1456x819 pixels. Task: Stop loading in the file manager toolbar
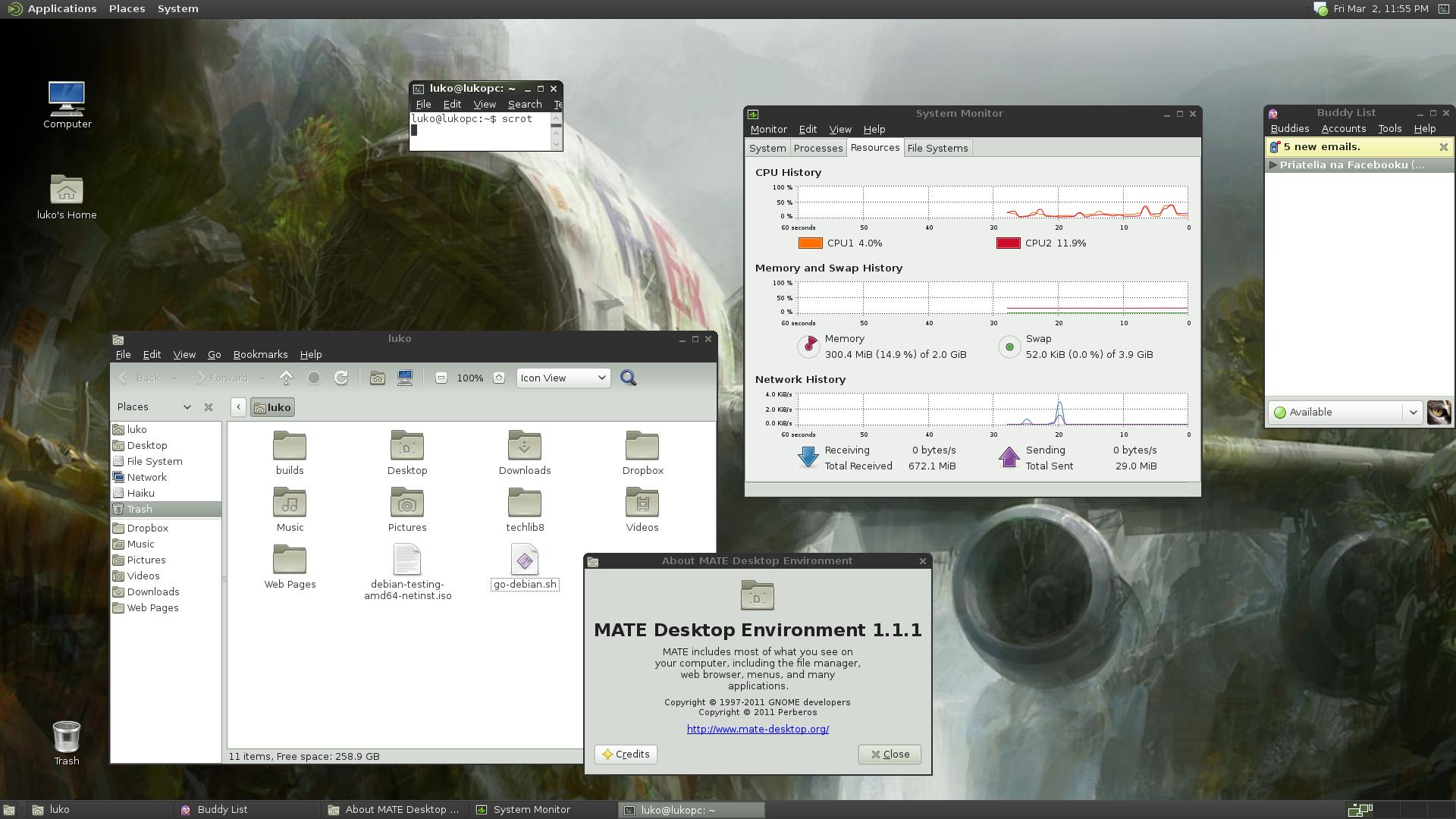[313, 378]
